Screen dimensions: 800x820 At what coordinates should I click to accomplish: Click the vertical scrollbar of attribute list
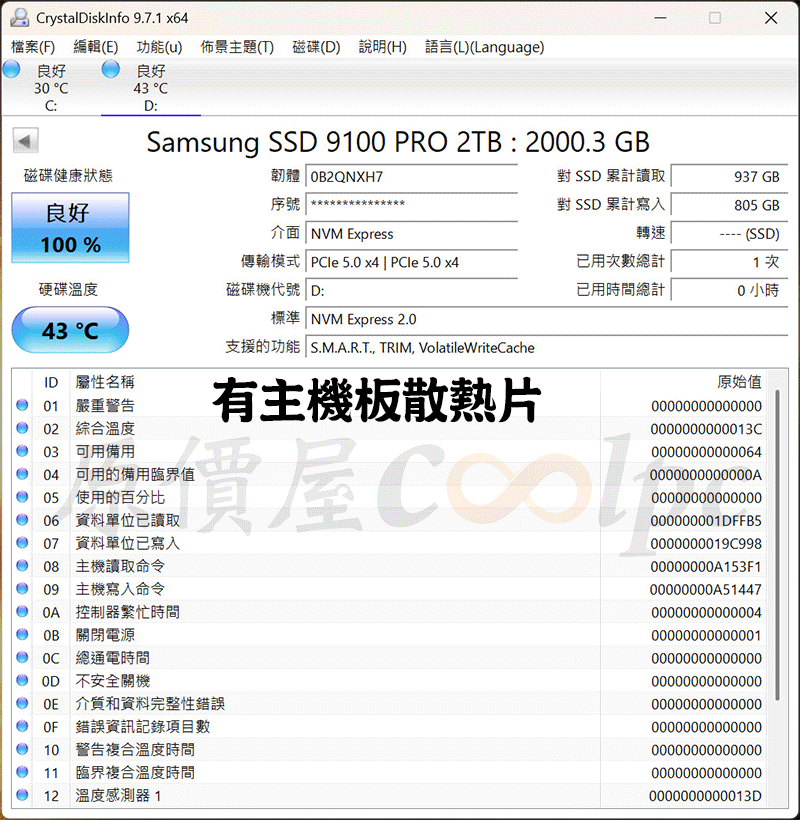778,544
